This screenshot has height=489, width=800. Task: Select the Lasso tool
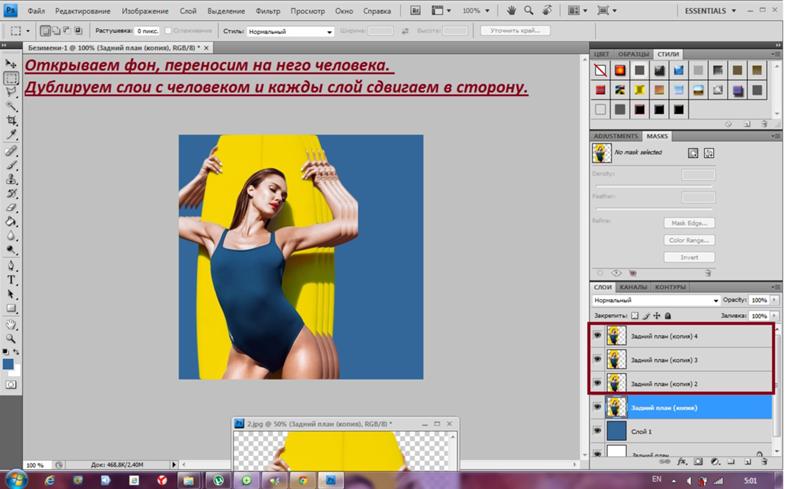pos(11,92)
